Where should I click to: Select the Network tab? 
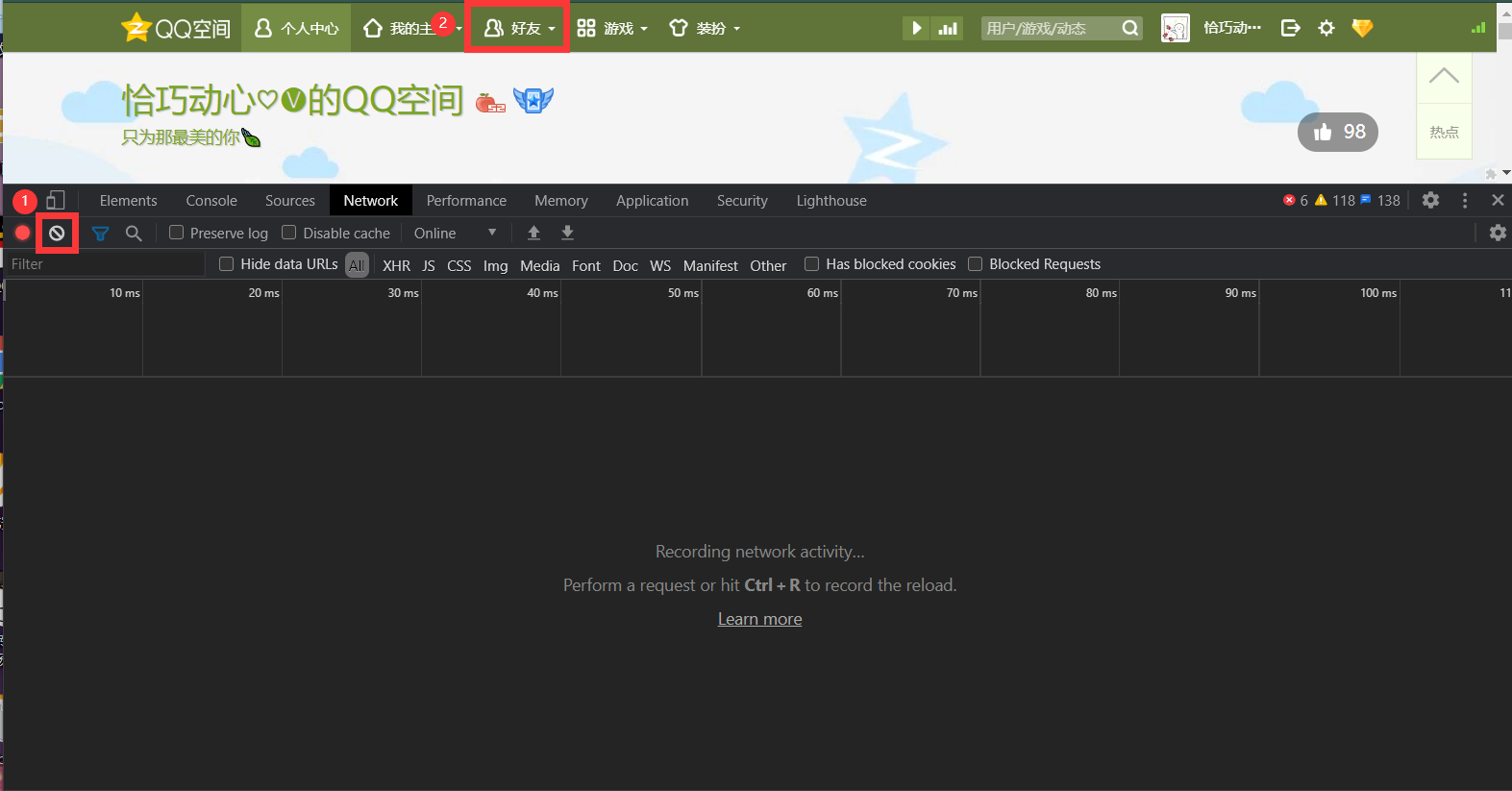(x=371, y=201)
